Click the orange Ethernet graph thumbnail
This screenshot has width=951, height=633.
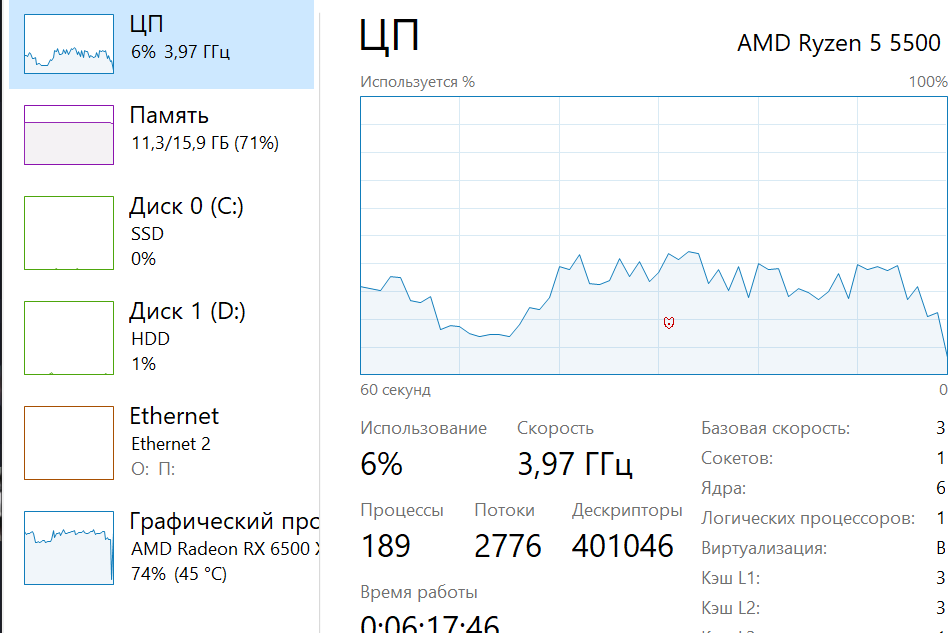pos(69,443)
